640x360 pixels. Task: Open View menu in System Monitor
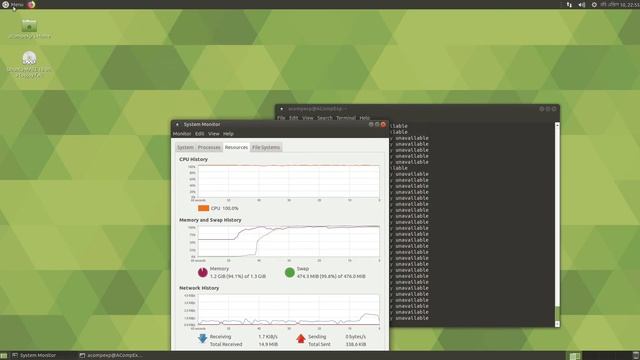point(213,133)
